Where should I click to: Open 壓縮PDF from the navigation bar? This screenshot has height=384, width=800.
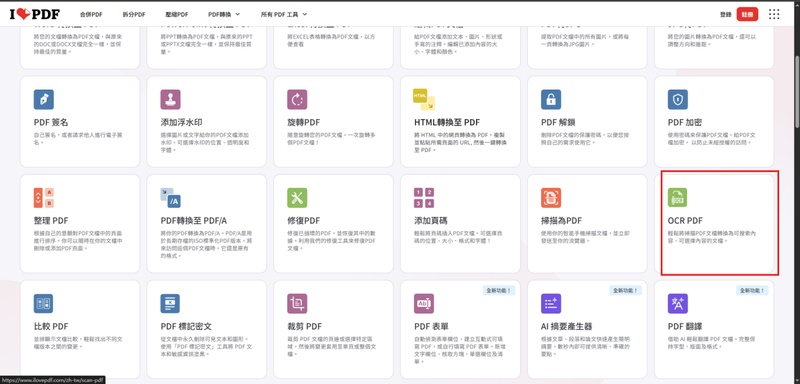click(177, 14)
